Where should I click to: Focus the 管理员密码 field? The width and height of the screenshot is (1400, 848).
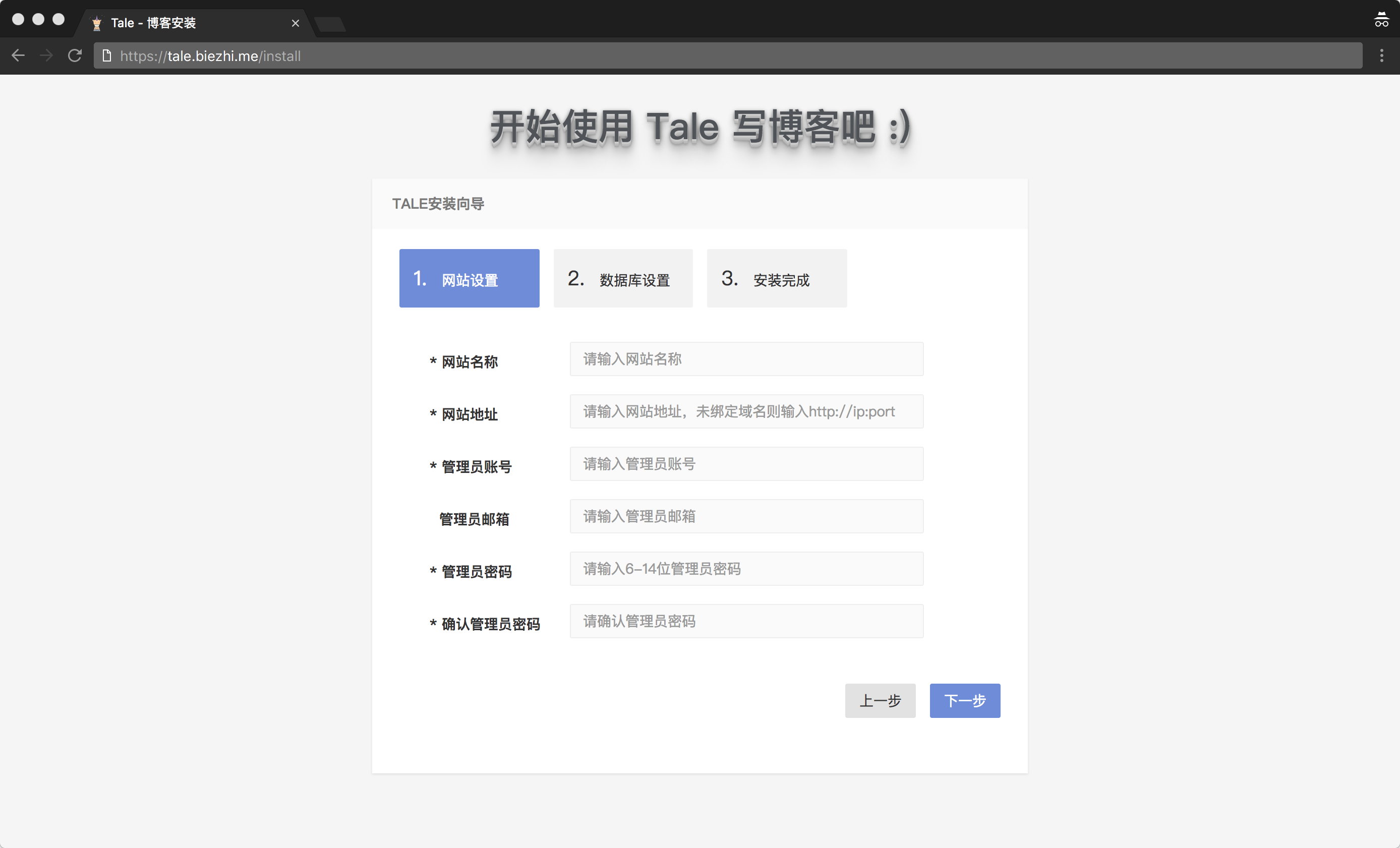point(746,569)
